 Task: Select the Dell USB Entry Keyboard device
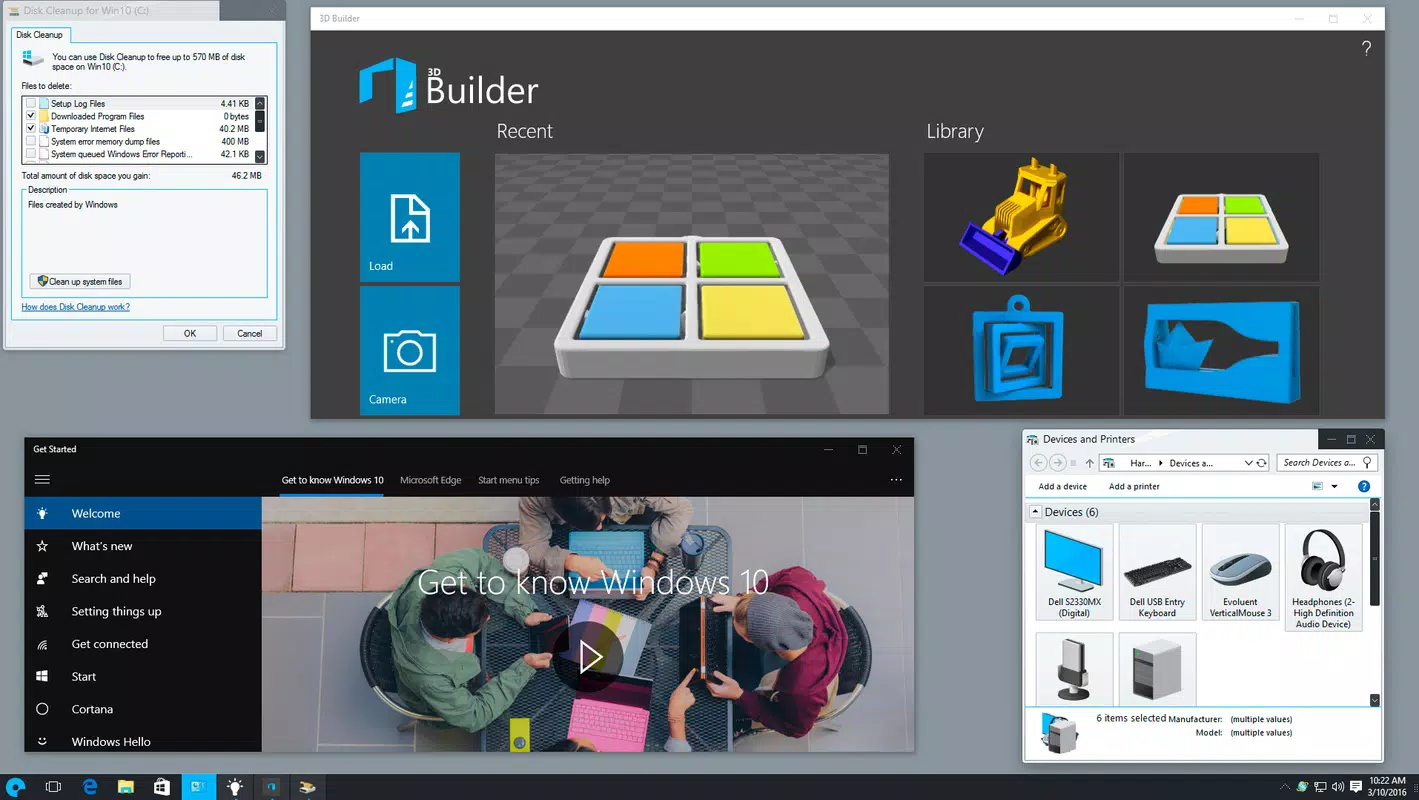1157,572
